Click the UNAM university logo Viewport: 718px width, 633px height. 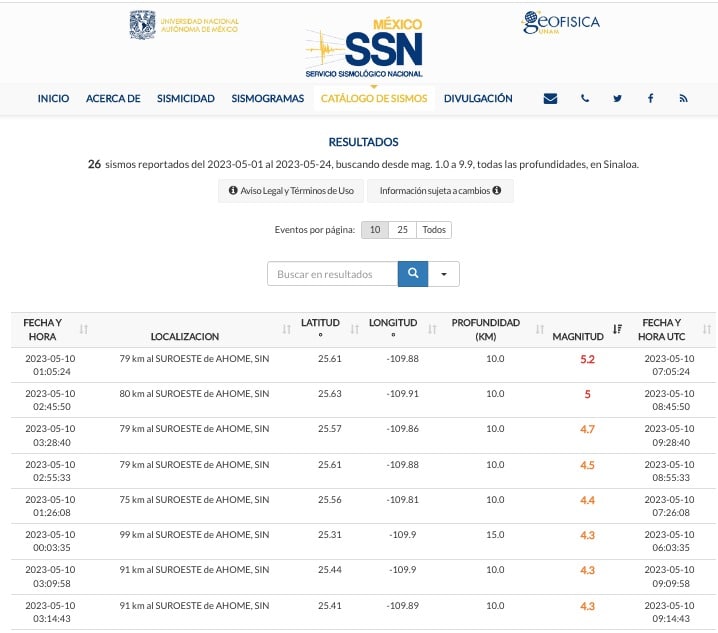click(184, 25)
